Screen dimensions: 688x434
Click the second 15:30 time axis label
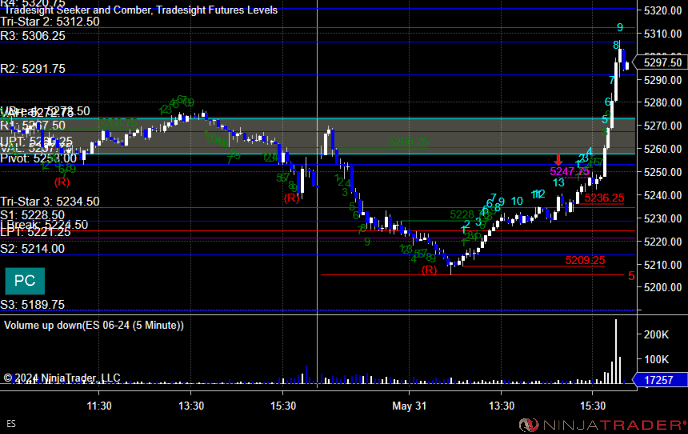click(x=592, y=406)
